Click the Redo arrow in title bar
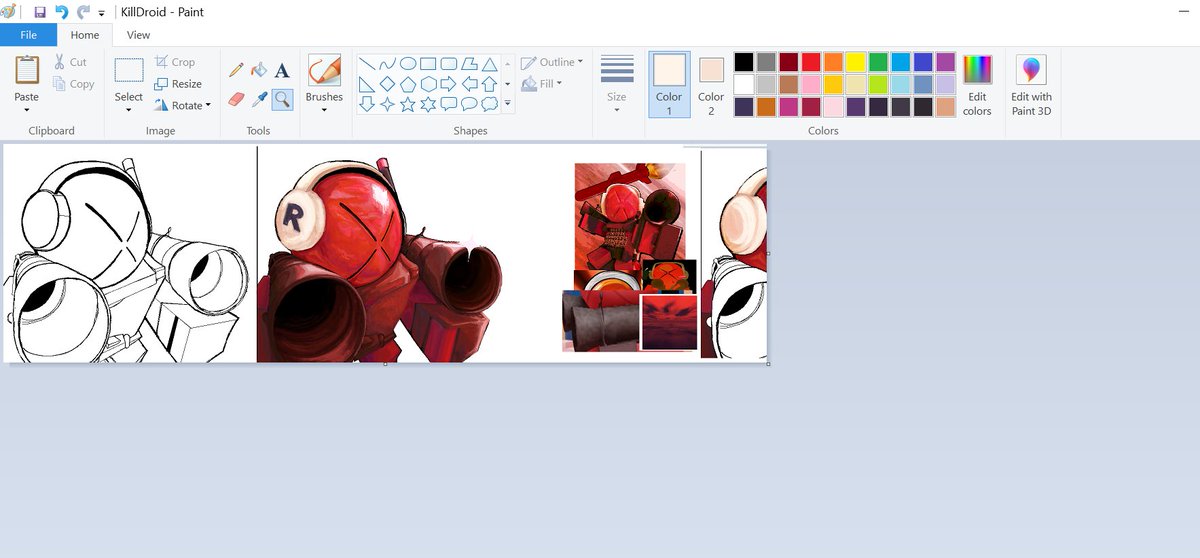The width and height of the screenshot is (1200, 558). click(84, 12)
